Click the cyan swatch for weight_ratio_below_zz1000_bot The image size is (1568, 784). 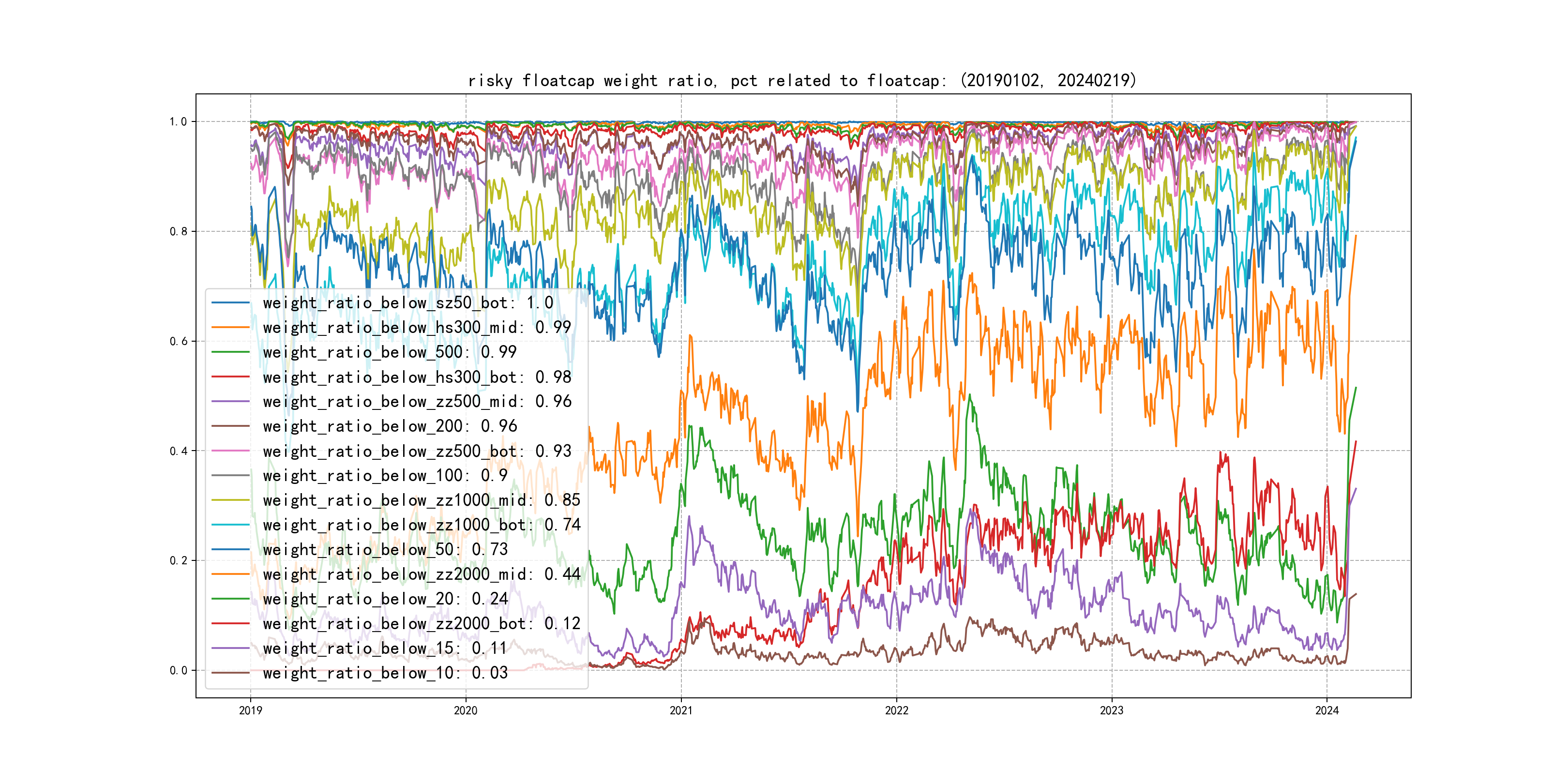point(230,525)
